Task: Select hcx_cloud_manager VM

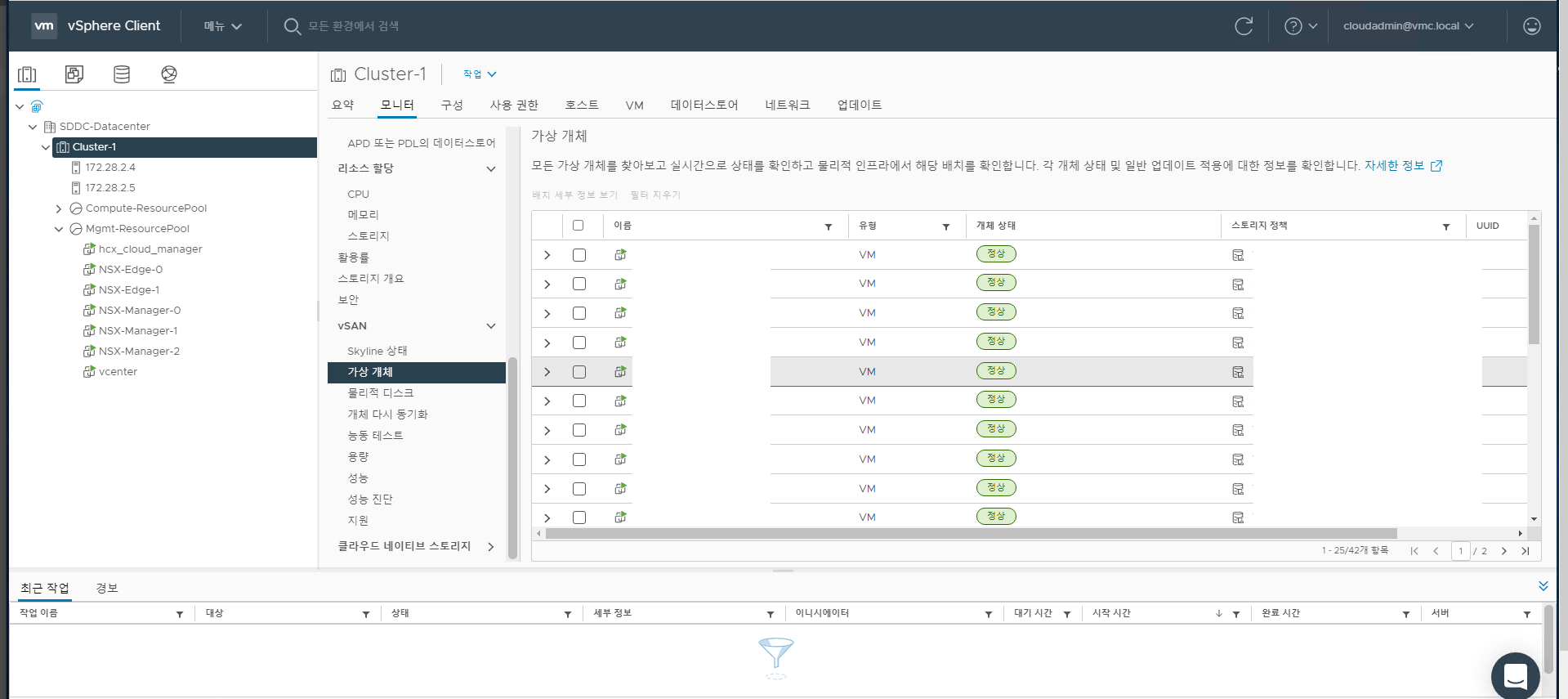Action: (150, 249)
